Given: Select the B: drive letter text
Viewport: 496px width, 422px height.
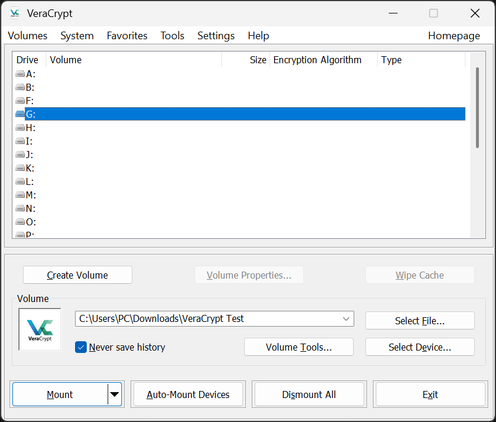Looking at the screenshot, I should 30,87.
